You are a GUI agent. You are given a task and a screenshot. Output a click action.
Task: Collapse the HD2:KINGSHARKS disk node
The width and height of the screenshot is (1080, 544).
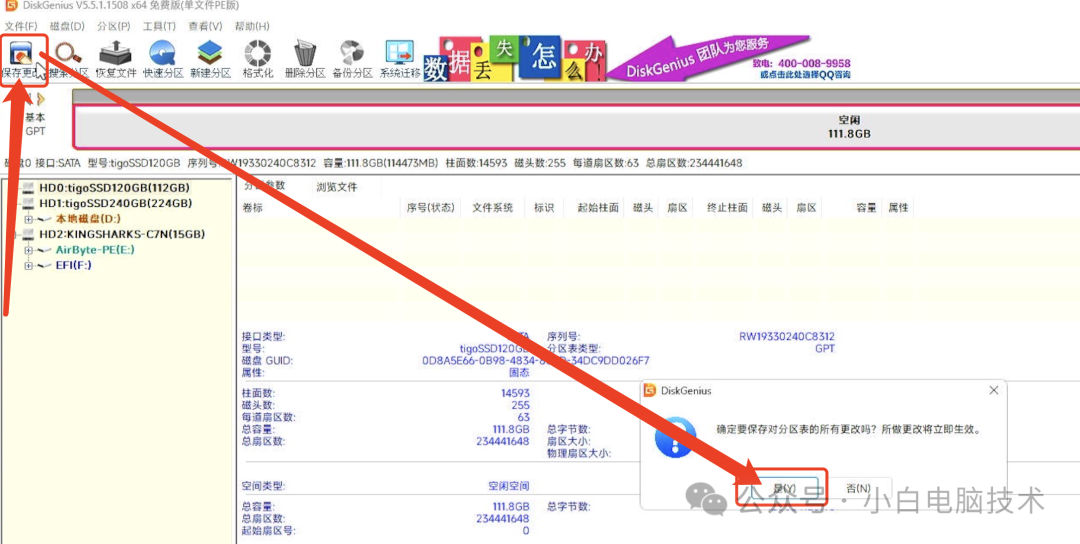(x=15, y=234)
